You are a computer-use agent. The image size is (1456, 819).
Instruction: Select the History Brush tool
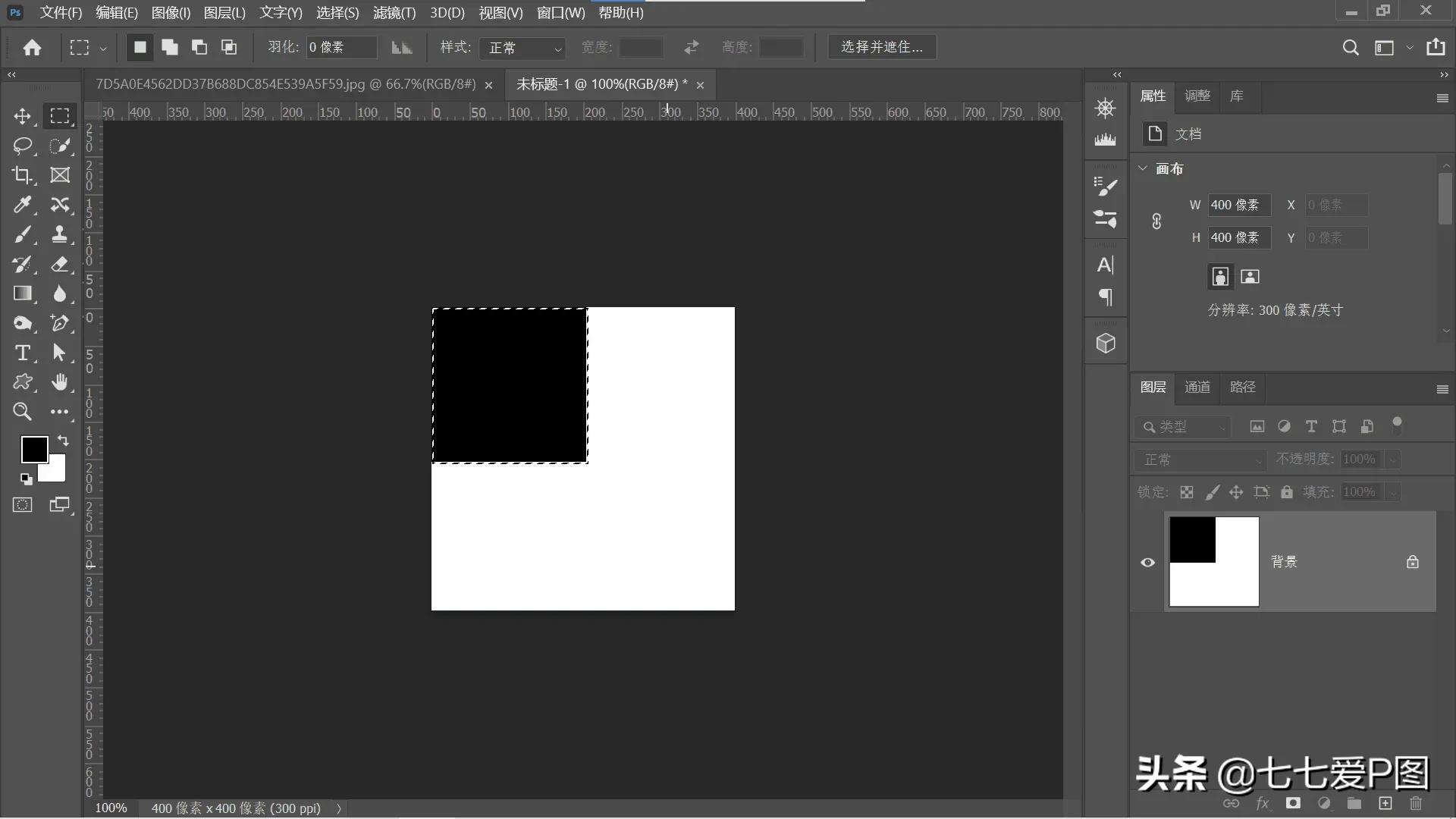[x=22, y=264]
